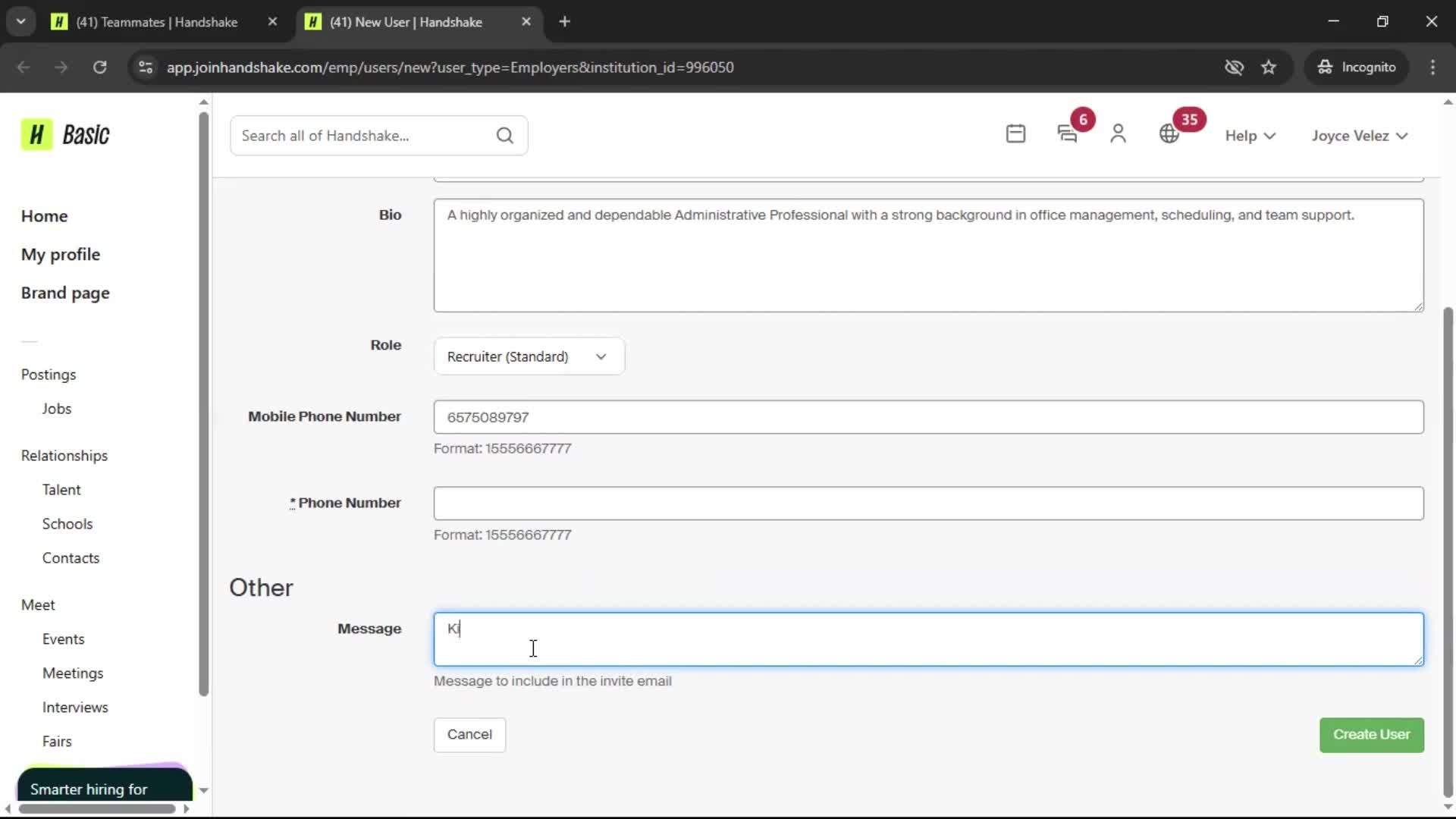Open the Talent sidebar link
This screenshot has width=1456, height=819.
[61, 490]
